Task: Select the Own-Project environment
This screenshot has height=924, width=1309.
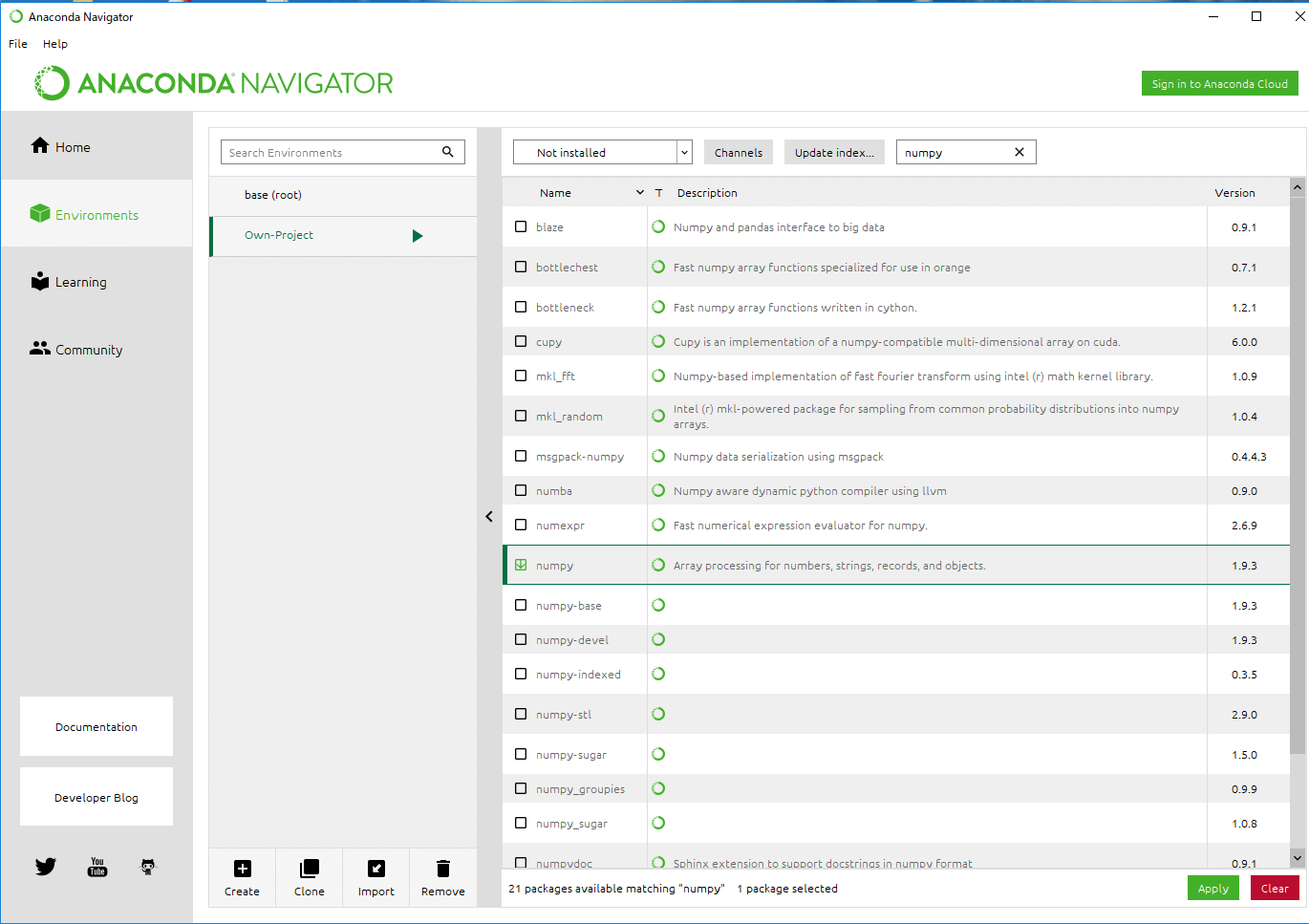Action: click(343, 236)
